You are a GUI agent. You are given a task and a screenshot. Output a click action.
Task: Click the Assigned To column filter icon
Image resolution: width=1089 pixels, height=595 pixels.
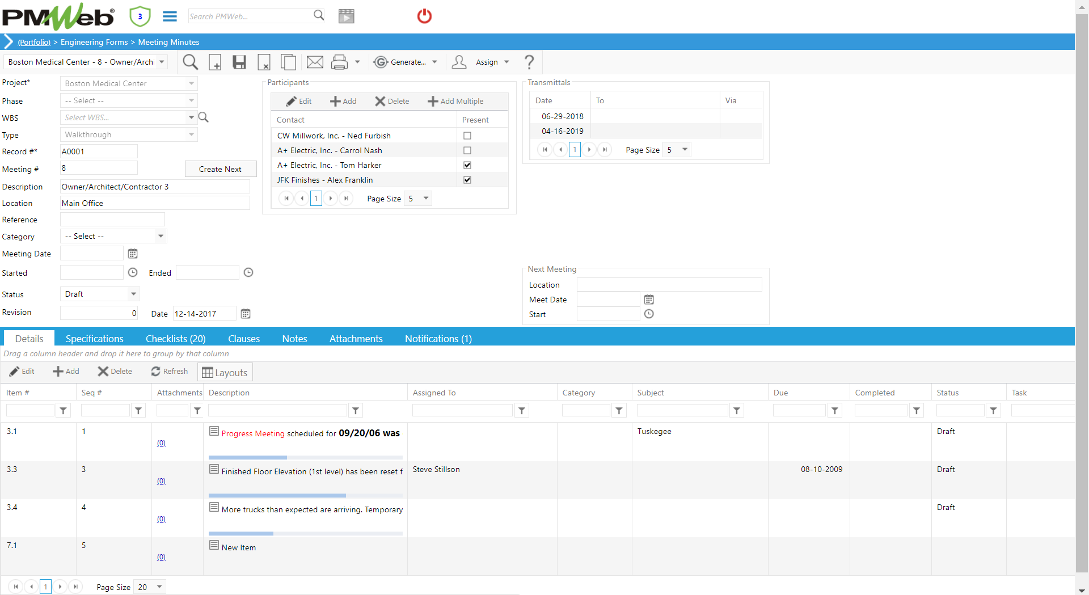[x=522, y=411]
